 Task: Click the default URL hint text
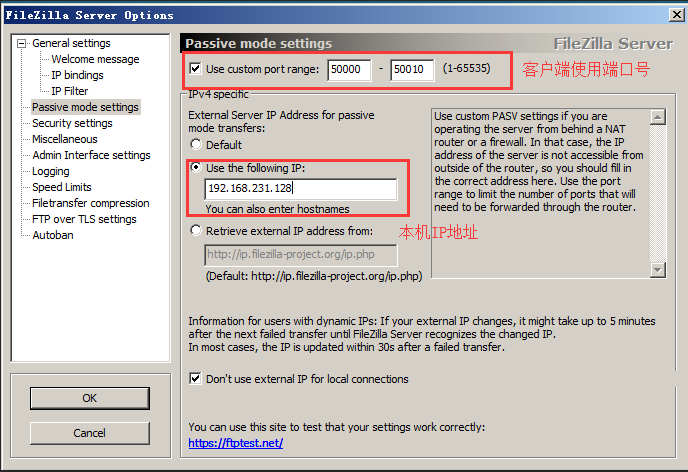314,276
